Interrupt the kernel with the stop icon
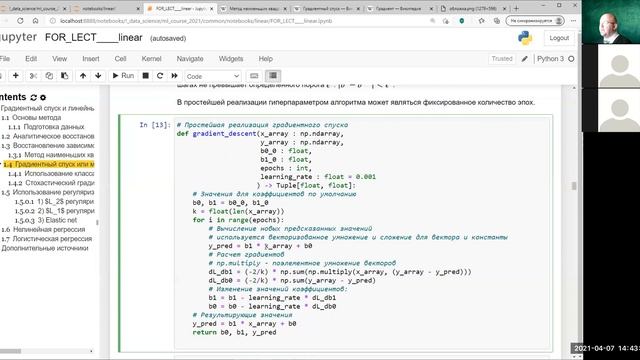This screenshot has height=360, width=640. 145,76
